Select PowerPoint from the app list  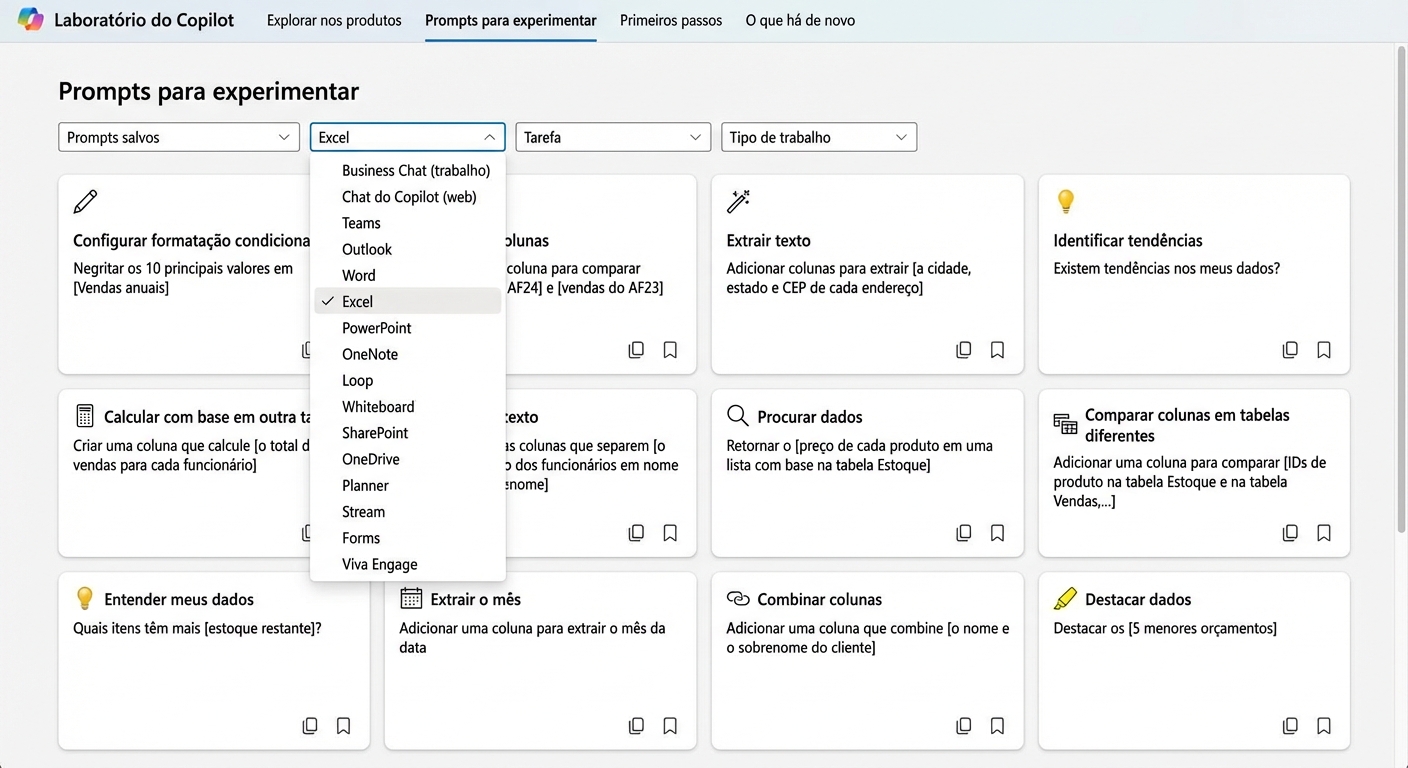[x=377, y=328]
